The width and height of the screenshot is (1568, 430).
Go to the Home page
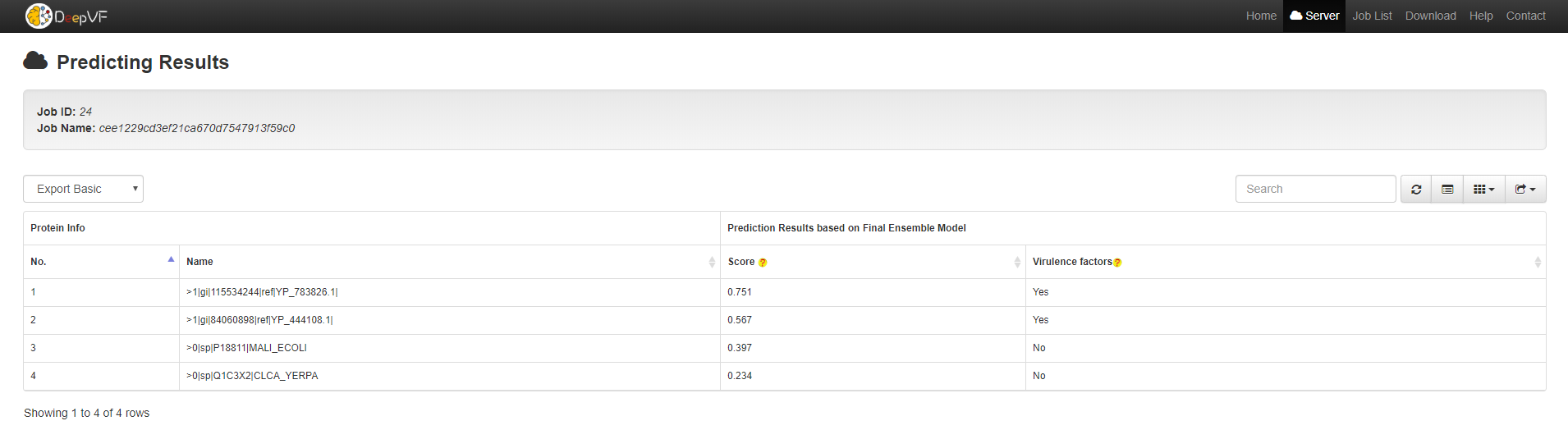click(1261, 16)
